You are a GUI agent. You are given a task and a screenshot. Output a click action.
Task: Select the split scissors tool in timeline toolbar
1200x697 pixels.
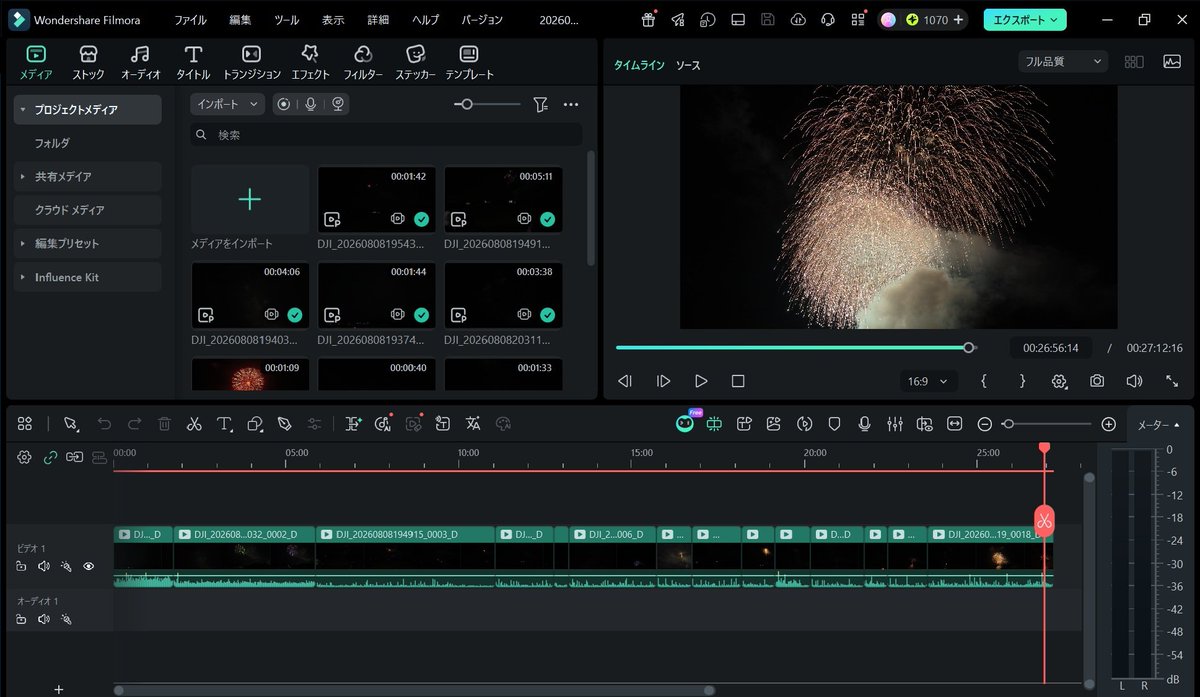pos(194,424)
